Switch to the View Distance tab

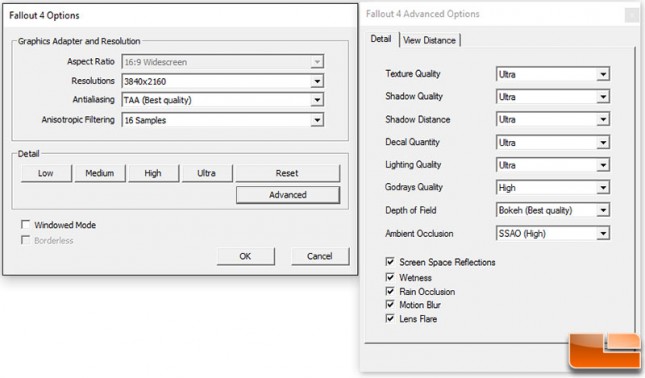point(429,40)
